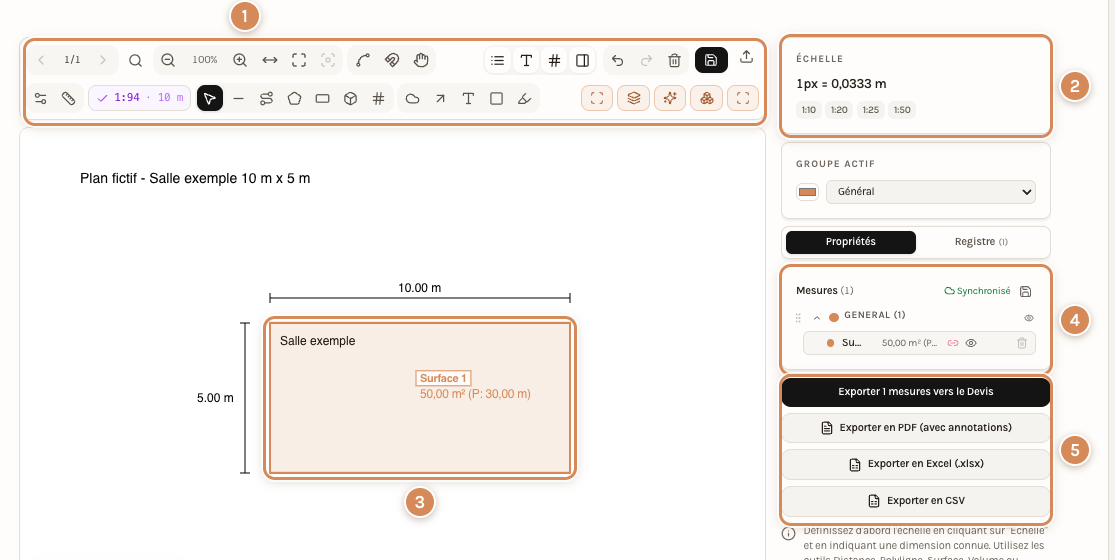Screen dimensions: 1115x560
Task: Click the 10.00 m dimension label
Action: 420,288
